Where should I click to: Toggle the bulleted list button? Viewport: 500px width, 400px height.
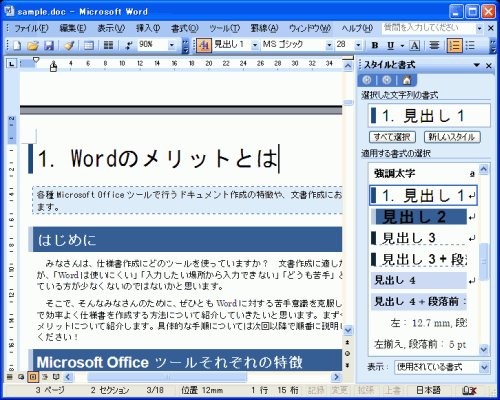coord(470,45)
